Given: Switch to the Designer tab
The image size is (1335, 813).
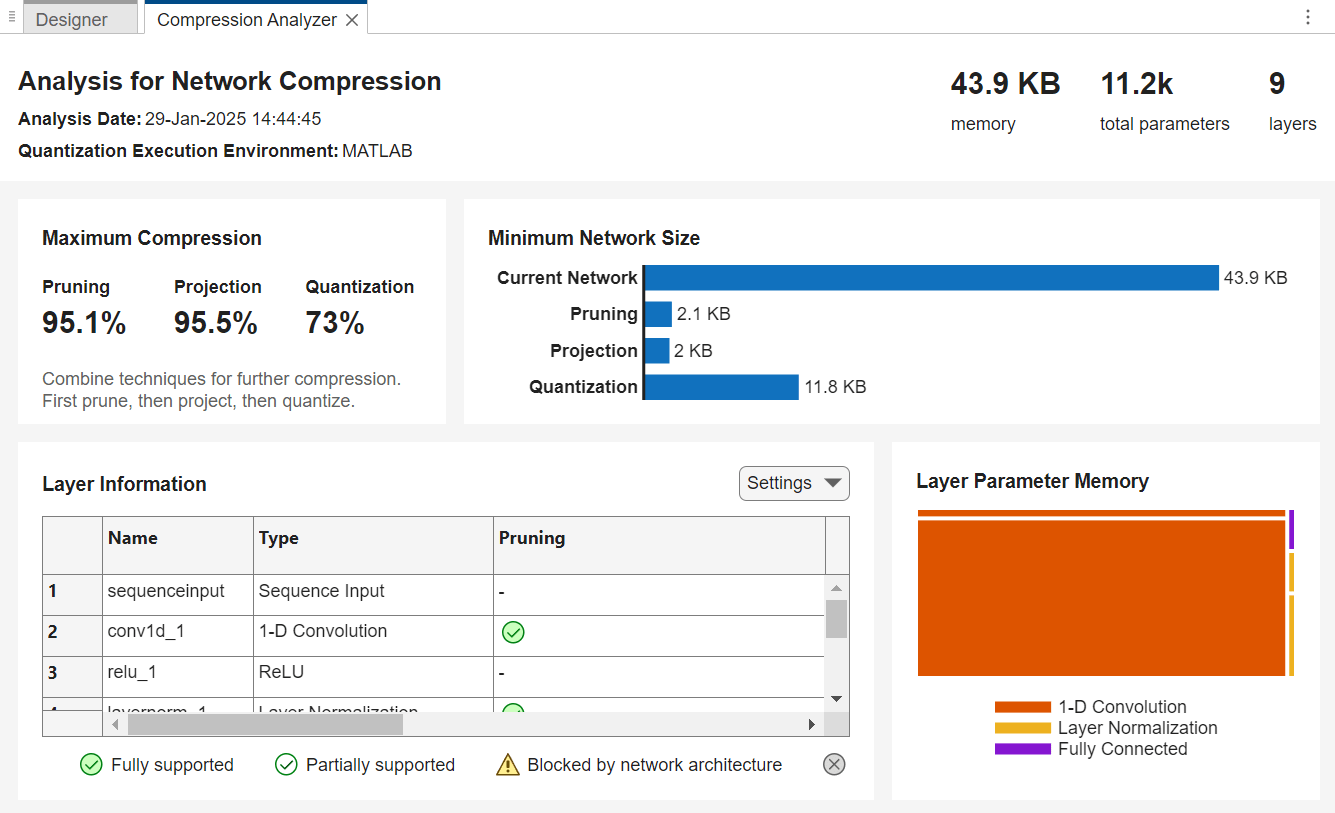Looking at the screenshot, I should pos(72,20).
